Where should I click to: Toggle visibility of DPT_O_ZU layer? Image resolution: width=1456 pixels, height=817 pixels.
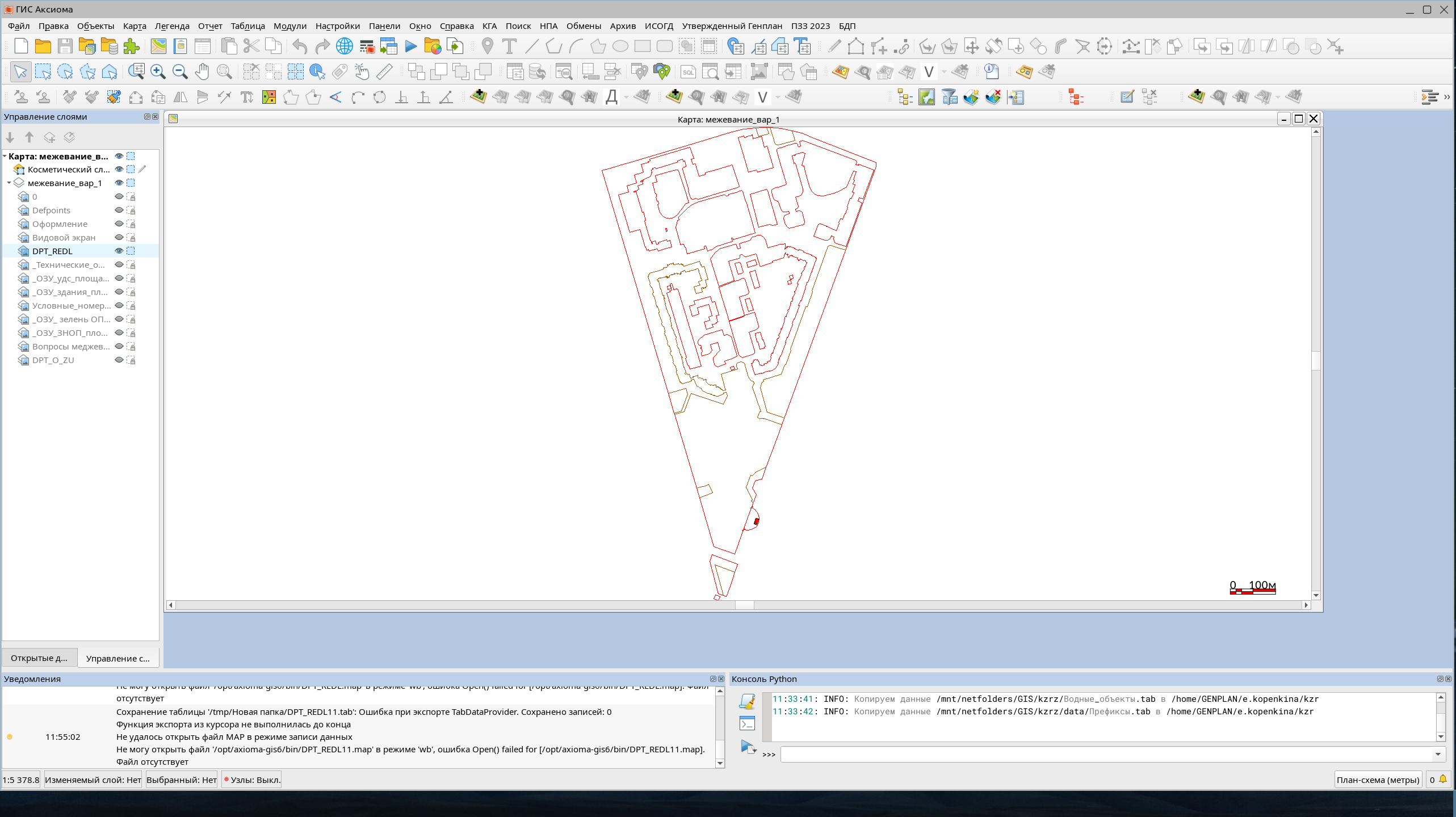coord(119,360)
